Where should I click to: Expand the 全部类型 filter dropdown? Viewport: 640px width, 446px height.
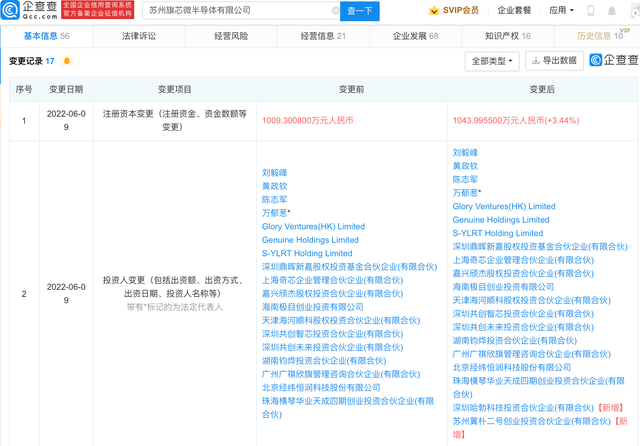click(492, 61)
